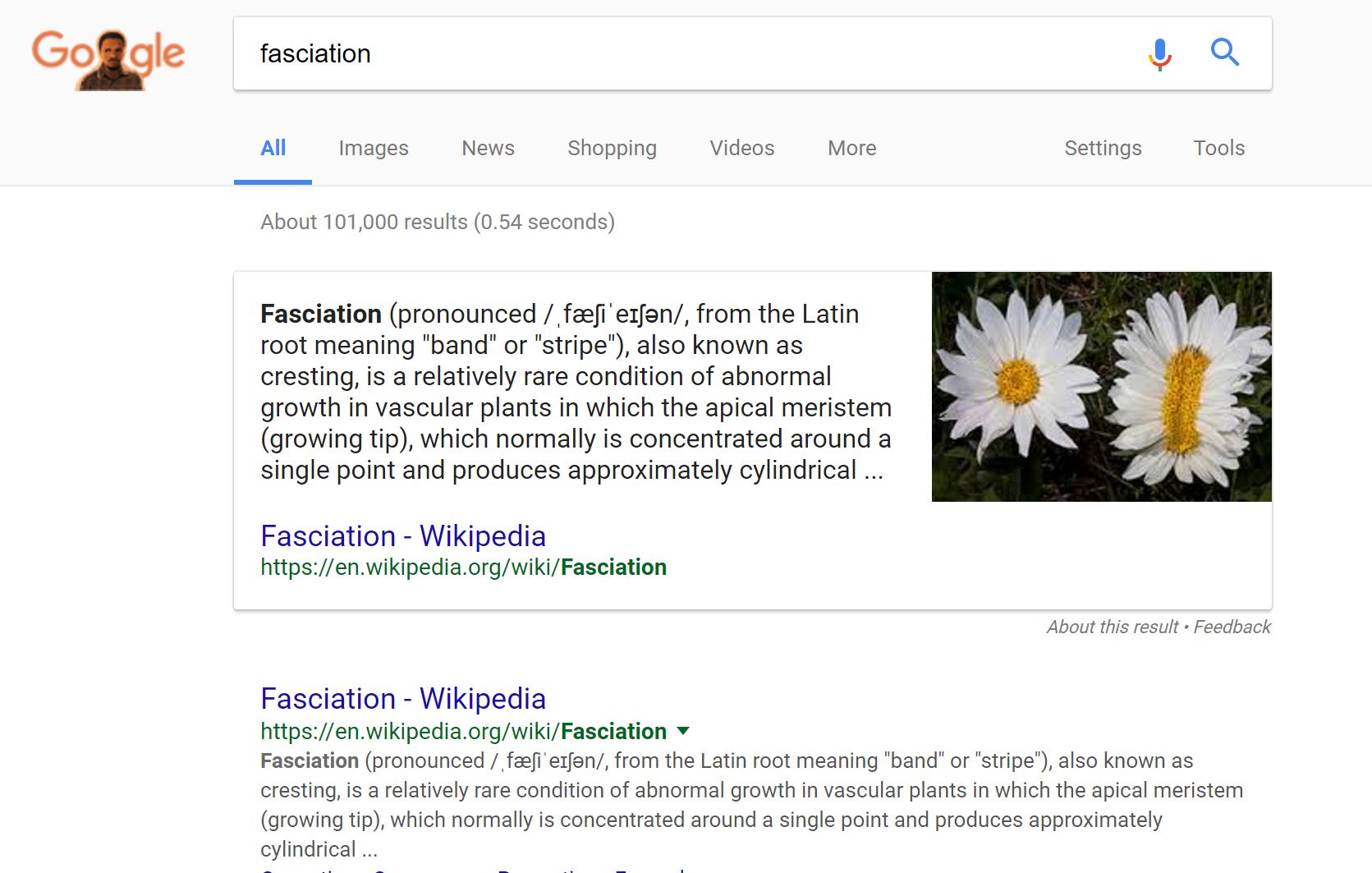Image resolution: width=1372 pixels, height=873 pixels.
Task: Click the Tools button
Action: [1218, 149]
